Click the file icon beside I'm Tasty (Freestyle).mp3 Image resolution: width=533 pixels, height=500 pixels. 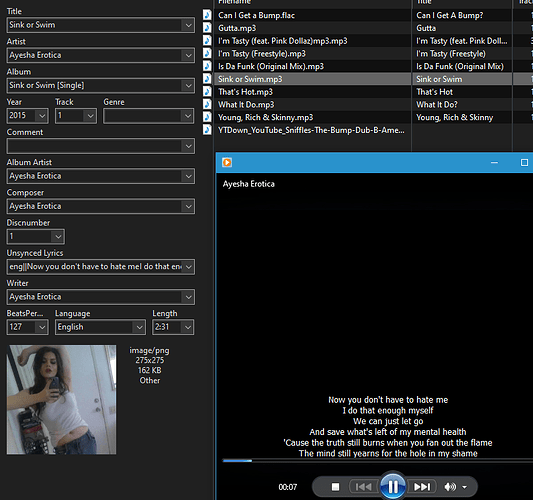point(207,53)
